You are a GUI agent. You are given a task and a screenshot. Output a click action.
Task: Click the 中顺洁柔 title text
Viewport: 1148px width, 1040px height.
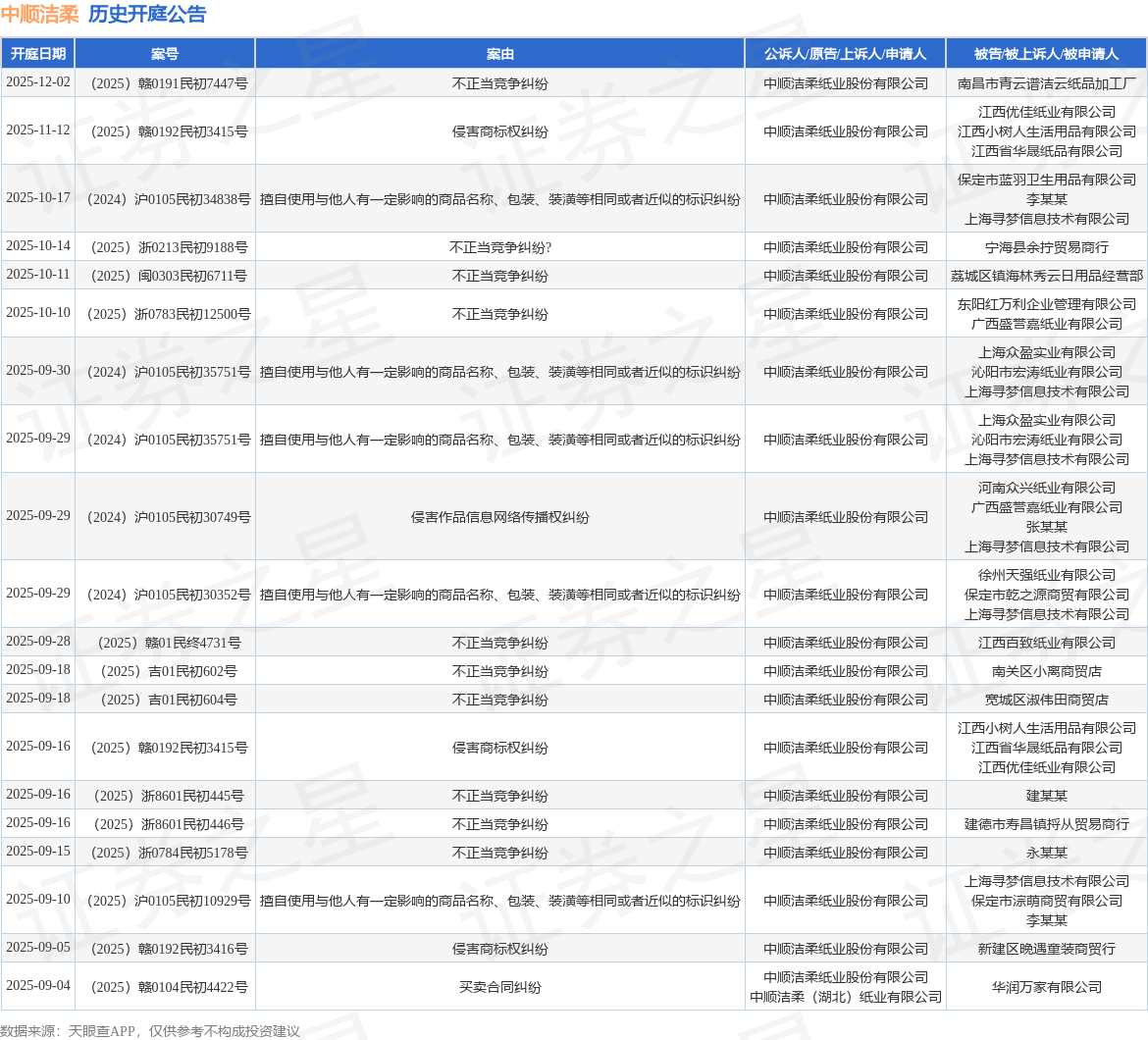pos(39,15)
